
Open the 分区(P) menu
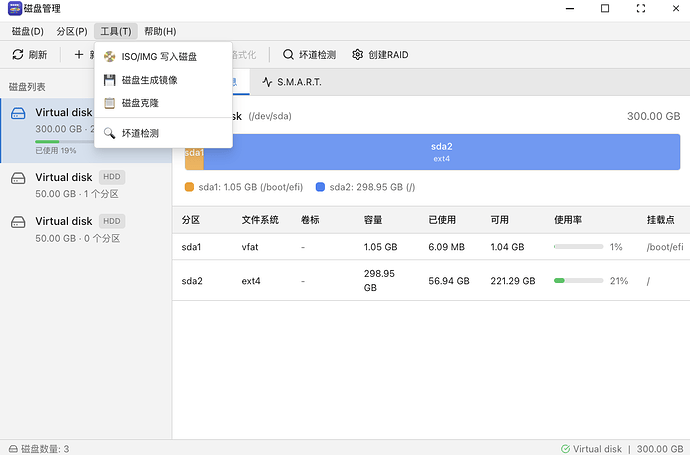pos(71,32)
